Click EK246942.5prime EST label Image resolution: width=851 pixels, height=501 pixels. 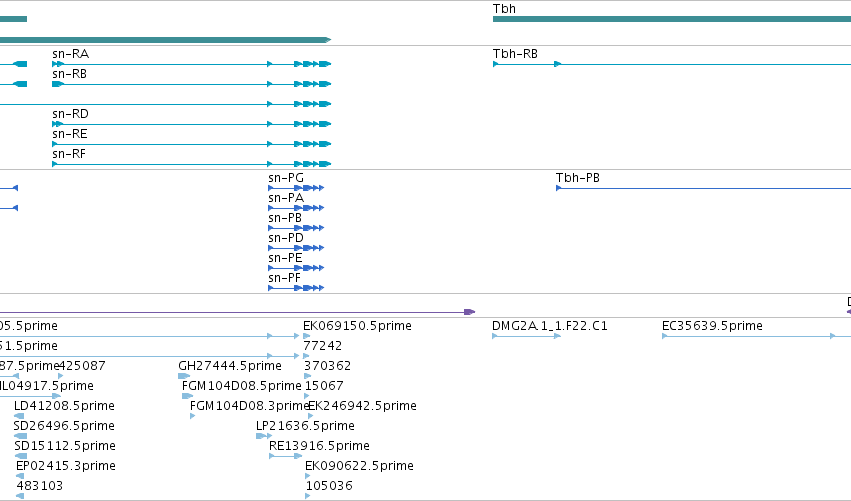pos(363,406)
